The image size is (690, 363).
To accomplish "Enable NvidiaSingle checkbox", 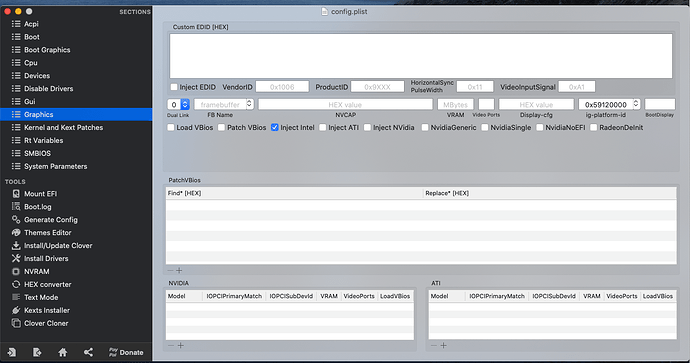I will coord(485,128).
